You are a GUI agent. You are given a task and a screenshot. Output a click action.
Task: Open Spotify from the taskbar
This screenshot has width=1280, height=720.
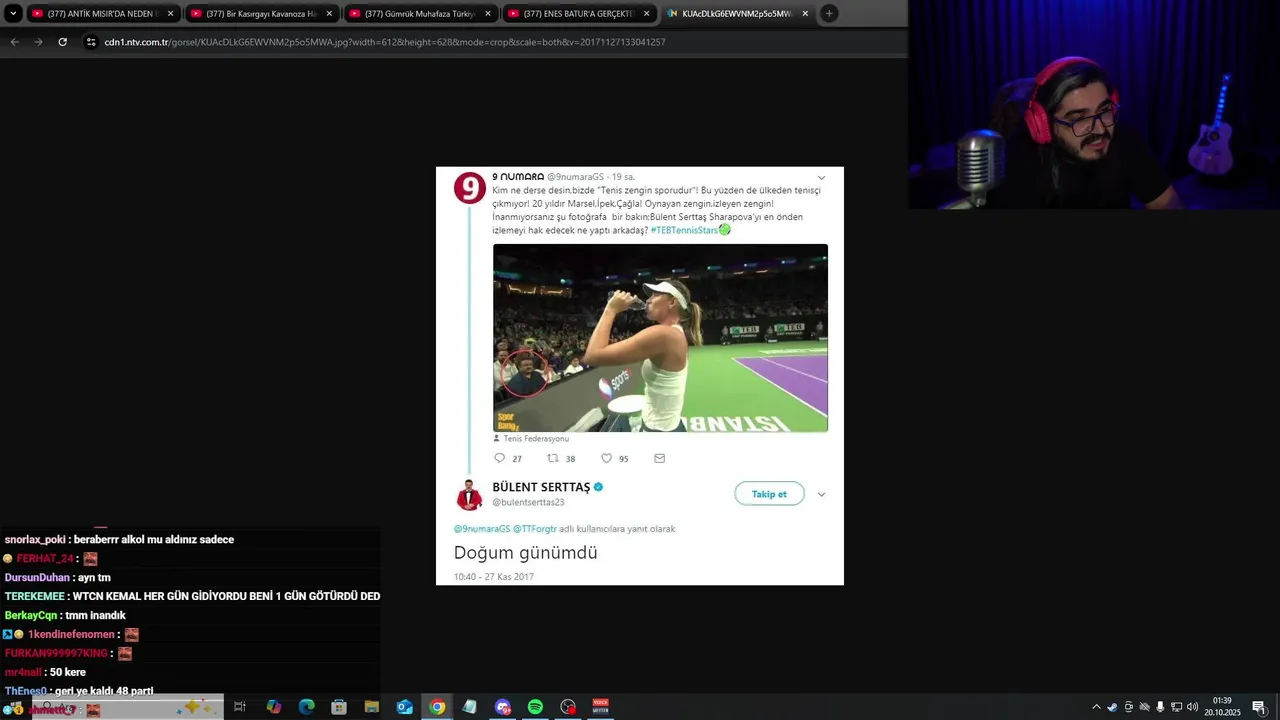(535, 707)
